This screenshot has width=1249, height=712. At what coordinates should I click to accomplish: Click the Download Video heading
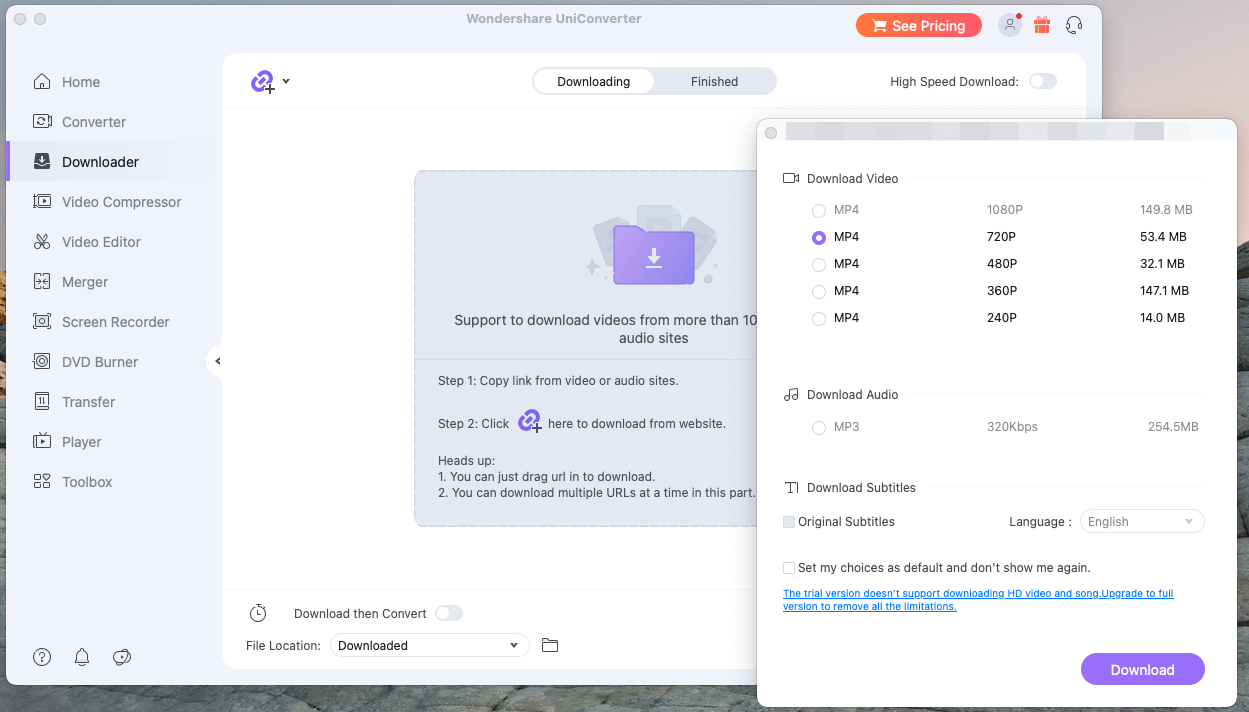coord(852,179)
